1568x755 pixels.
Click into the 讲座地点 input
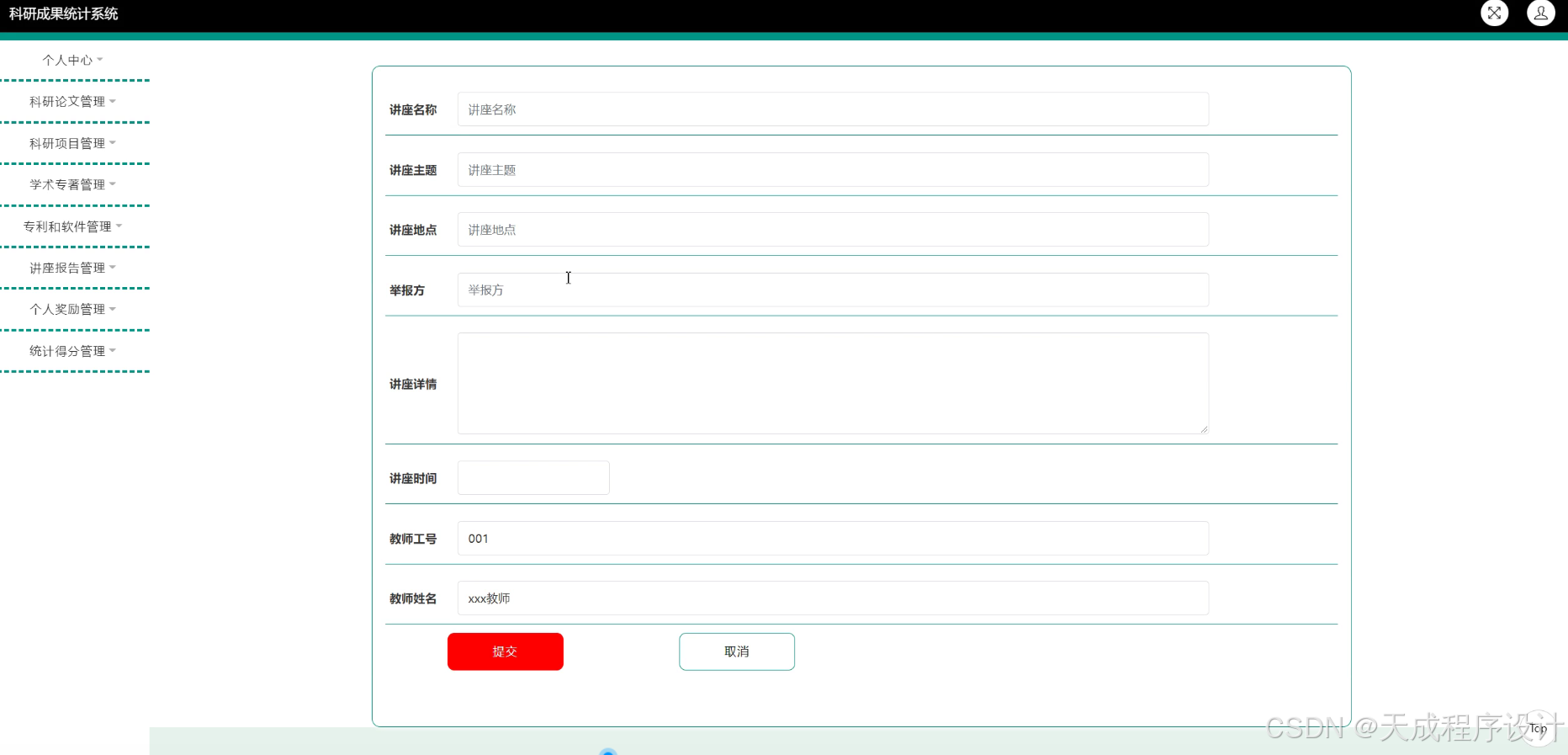(833, 230)
